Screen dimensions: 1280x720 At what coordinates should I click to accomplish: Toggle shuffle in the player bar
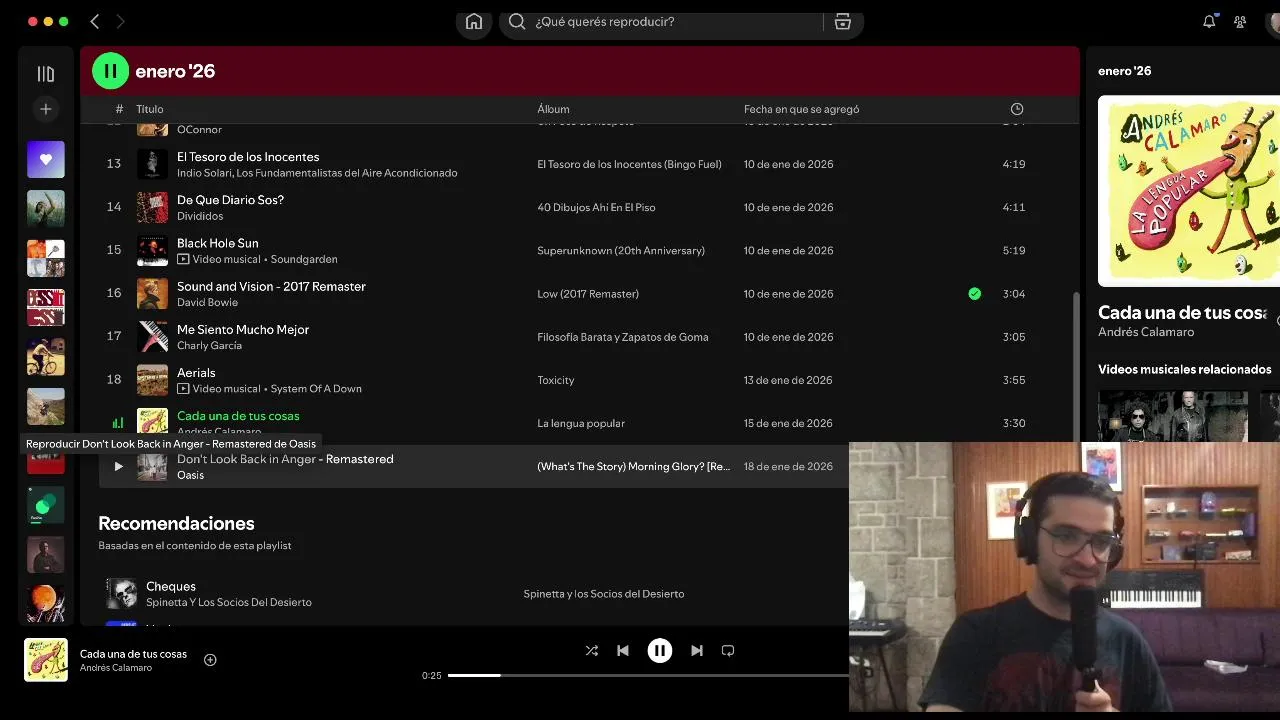[x=592, y=650]
